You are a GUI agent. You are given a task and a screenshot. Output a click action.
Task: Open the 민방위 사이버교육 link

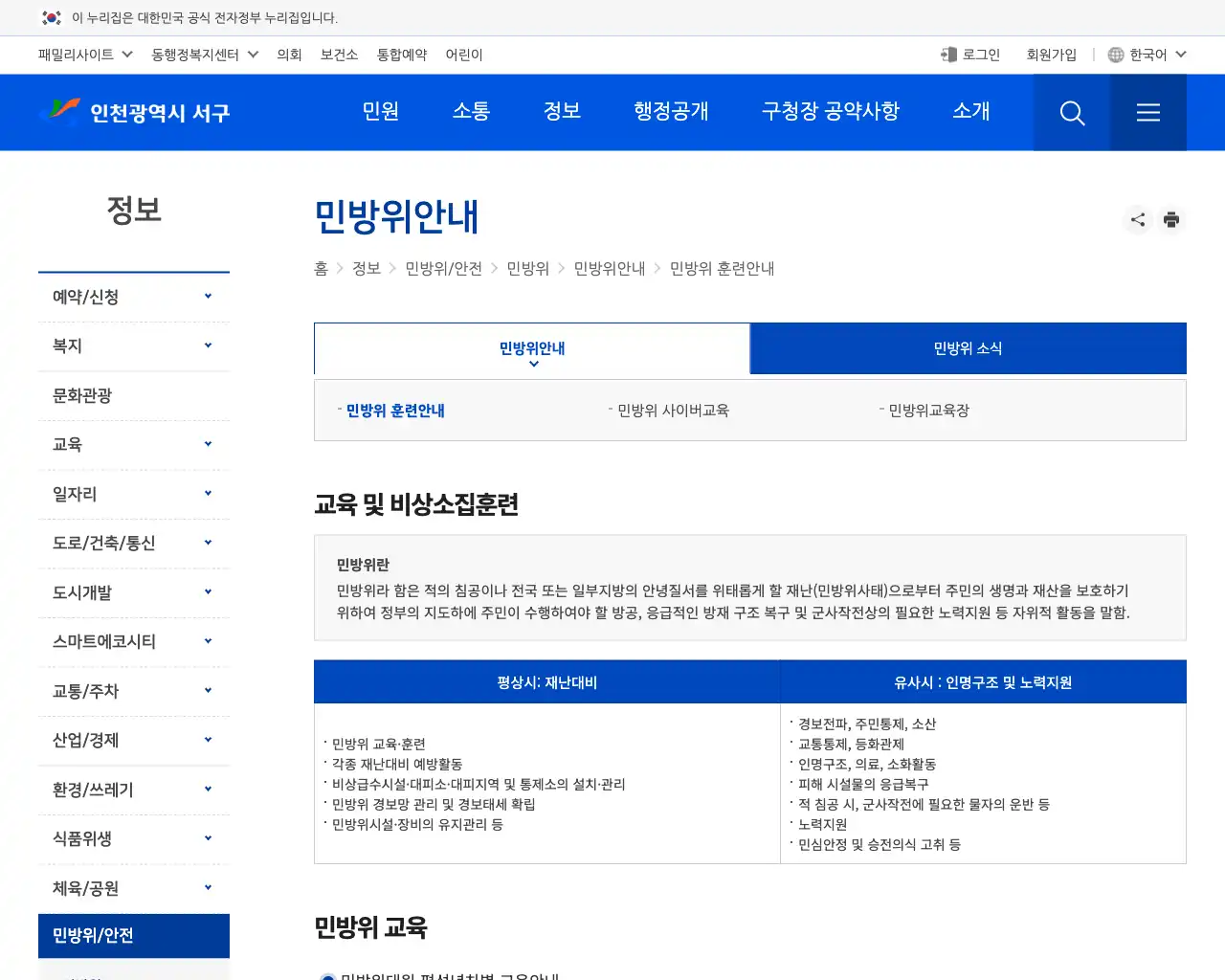pos(674,410)
